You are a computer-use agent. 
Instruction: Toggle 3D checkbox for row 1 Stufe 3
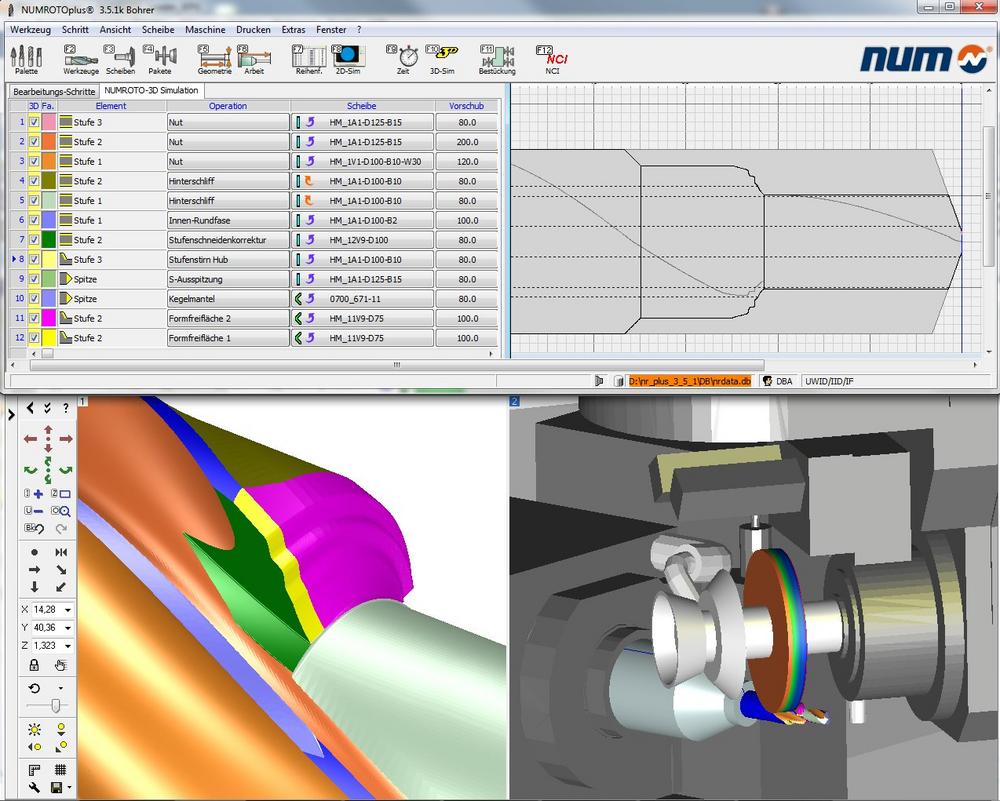(34, 122)
